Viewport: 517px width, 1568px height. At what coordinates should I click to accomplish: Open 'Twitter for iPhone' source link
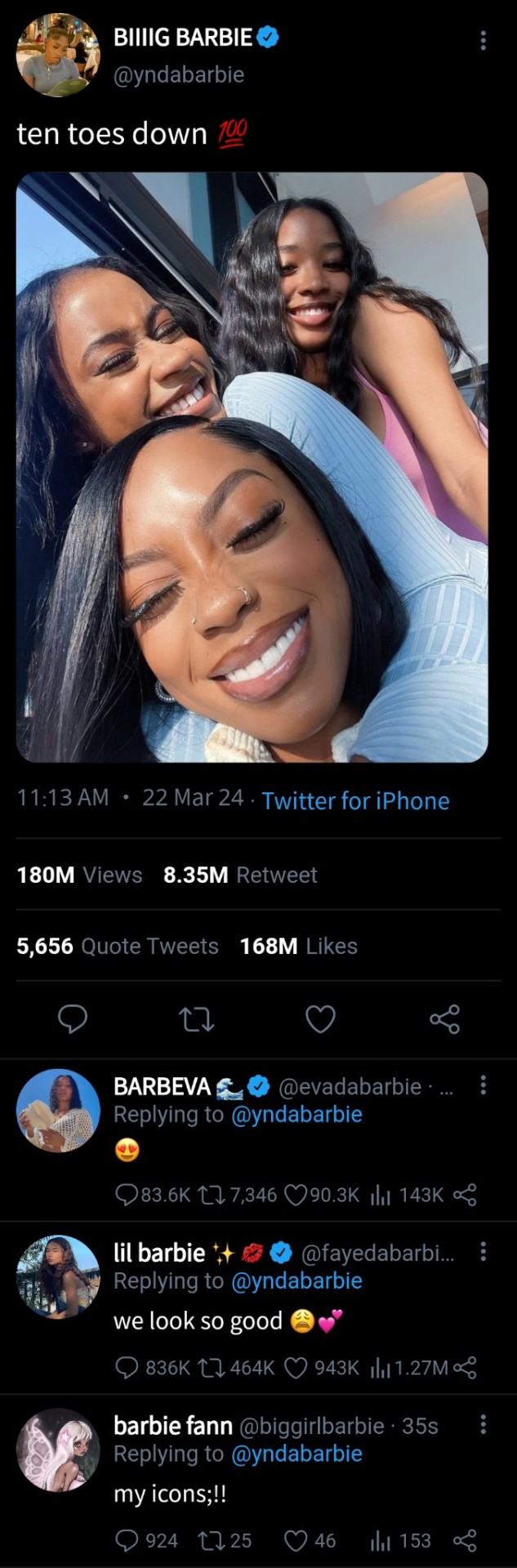[x=355, y=800]
